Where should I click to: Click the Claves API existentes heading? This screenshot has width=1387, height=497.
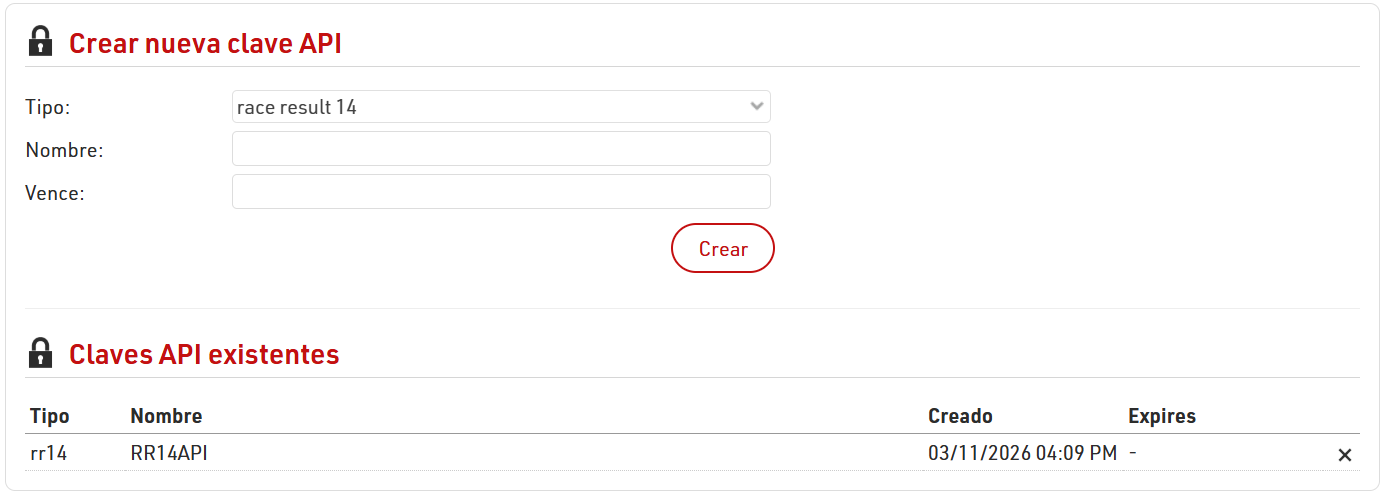tap(204, 355)
